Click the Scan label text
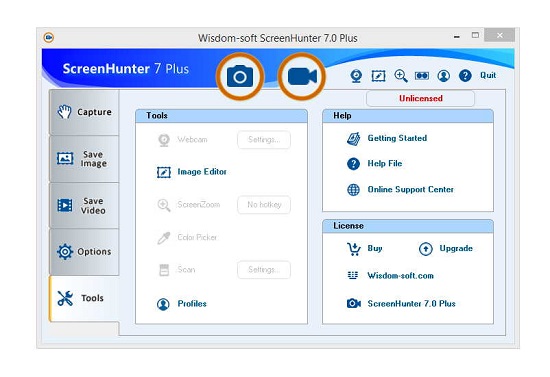Viewport: 550px width, 377px height. tap(186, 270)
